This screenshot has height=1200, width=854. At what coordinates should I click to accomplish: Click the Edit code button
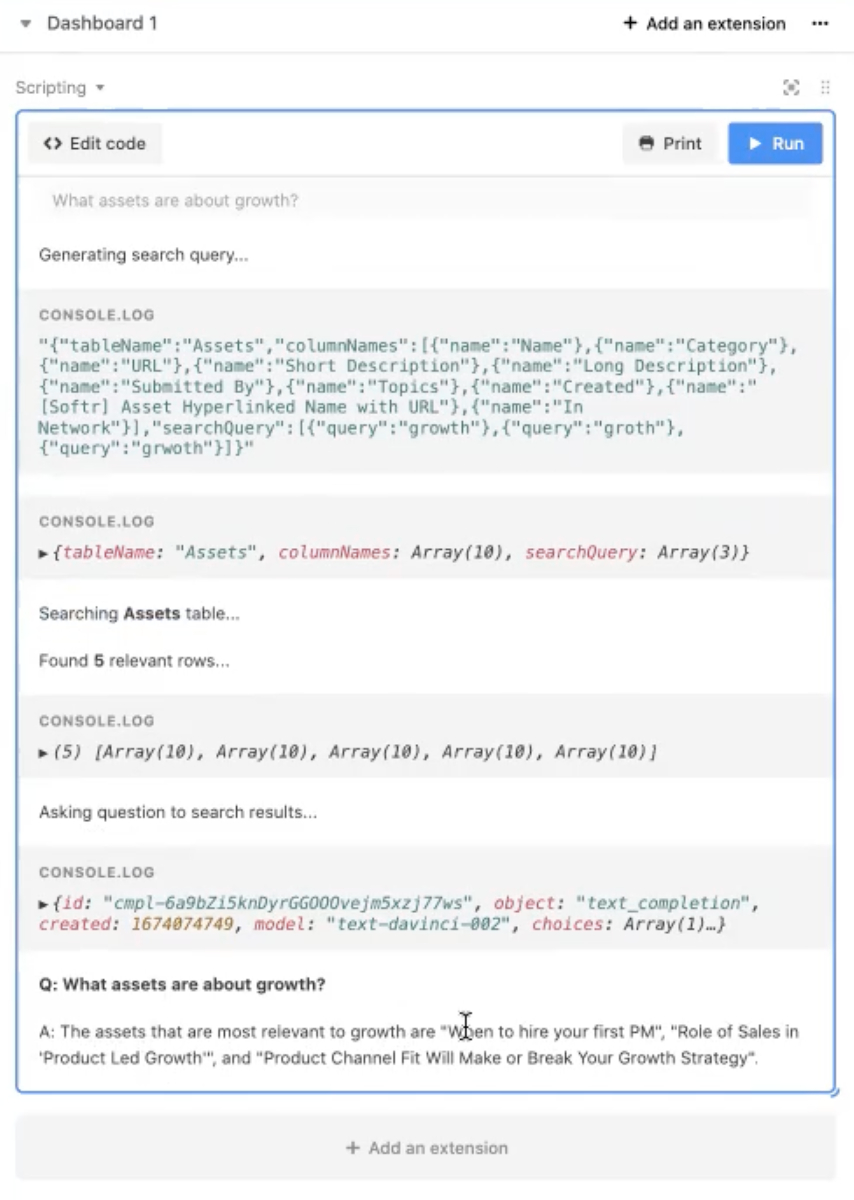tap(95, 144)
